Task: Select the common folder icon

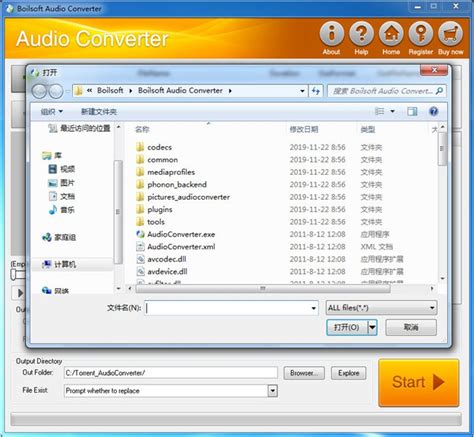Action: tap(140, 160)
